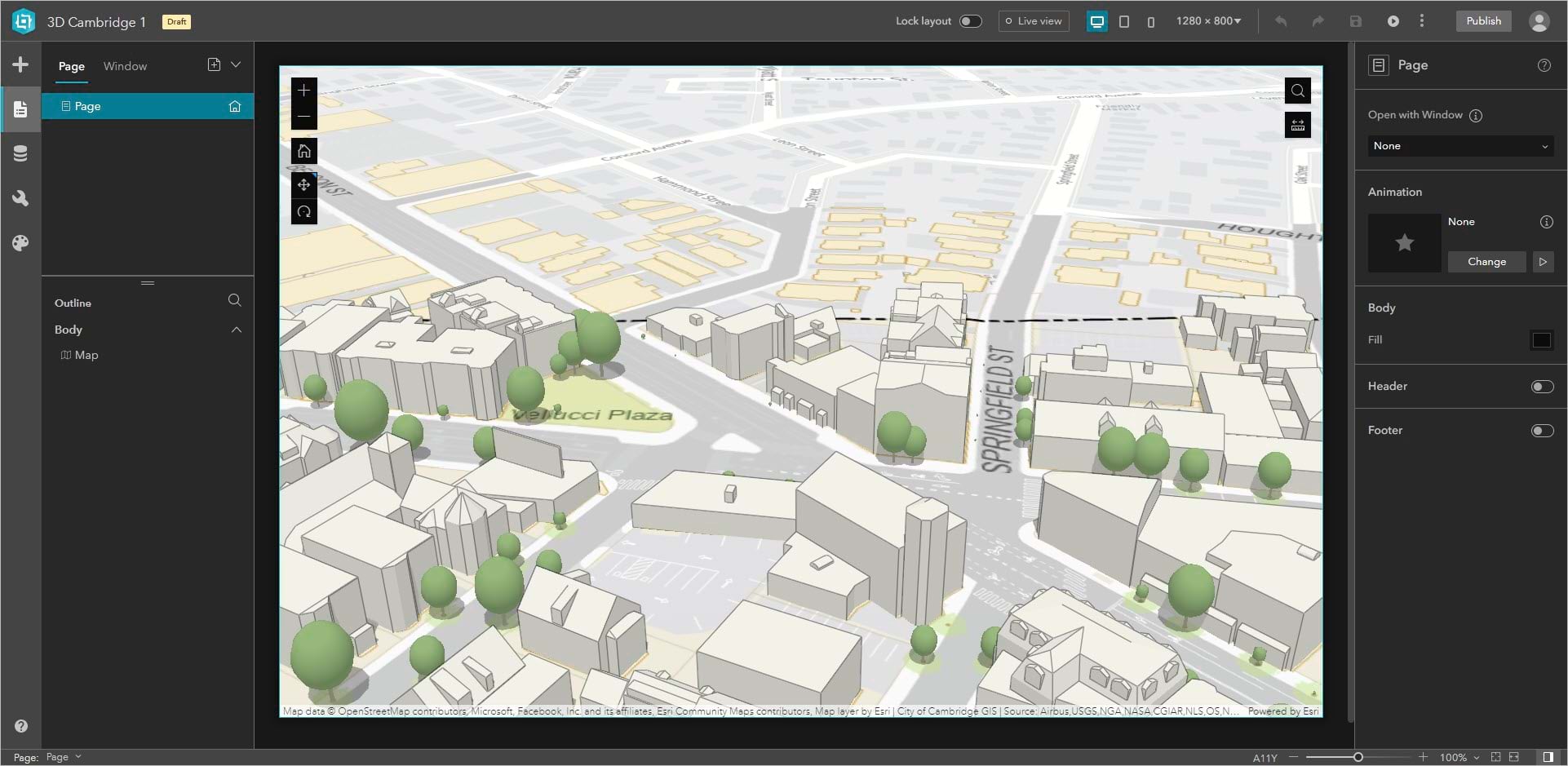
Task: Switch to mobile preview mode
Action: coord(1151,21)
